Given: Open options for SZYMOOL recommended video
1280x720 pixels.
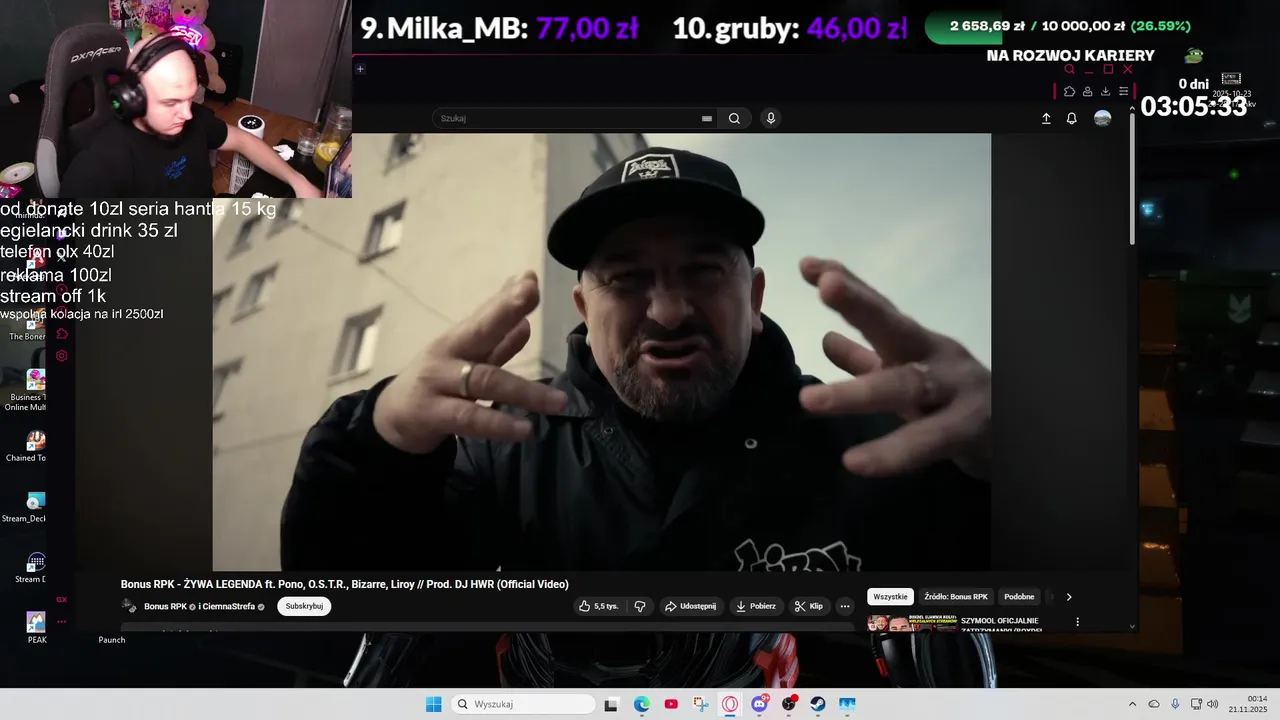Looking at the screenshot, I should point(1077,622).
